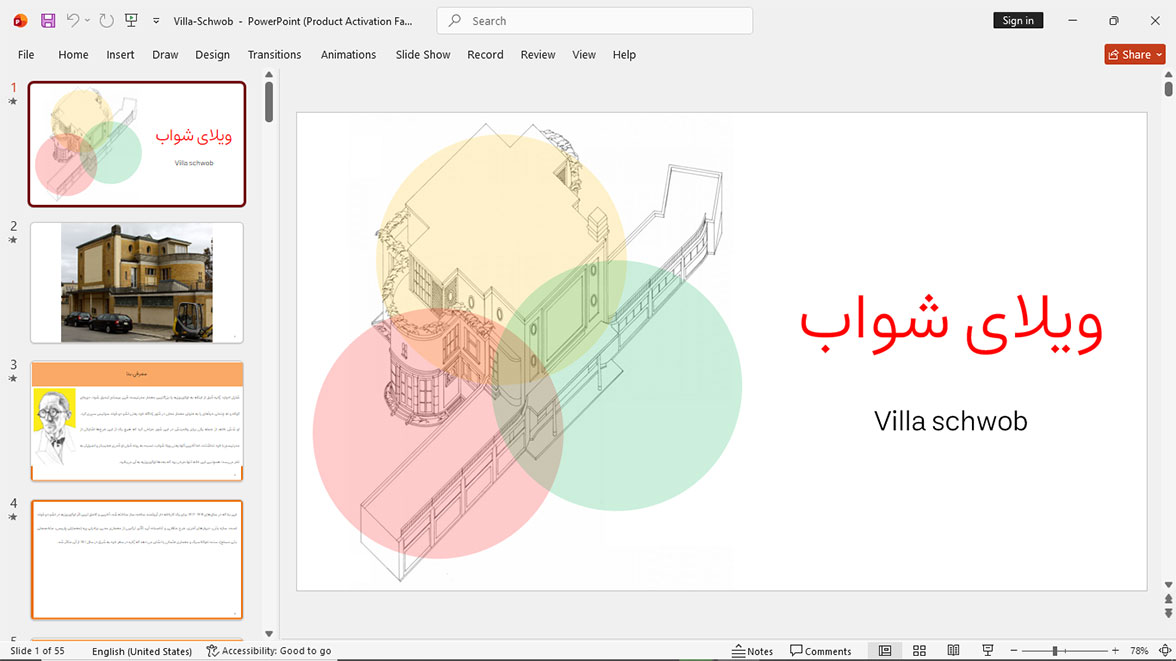The image size is (1176, 661).
Task: Click animation star icon under slide 3
Action: [13, 379]
